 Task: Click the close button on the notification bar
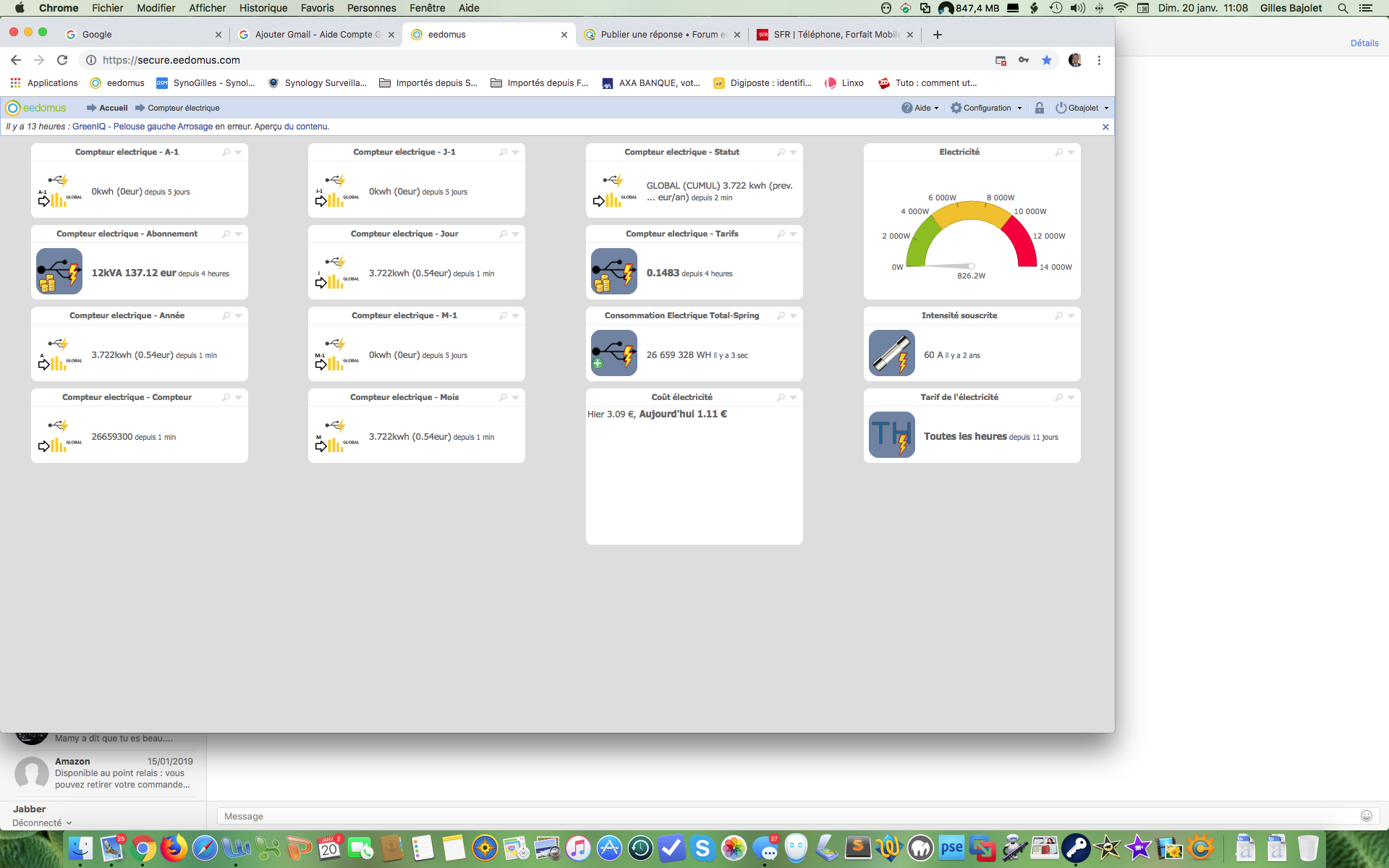[x=1106, y=127]
